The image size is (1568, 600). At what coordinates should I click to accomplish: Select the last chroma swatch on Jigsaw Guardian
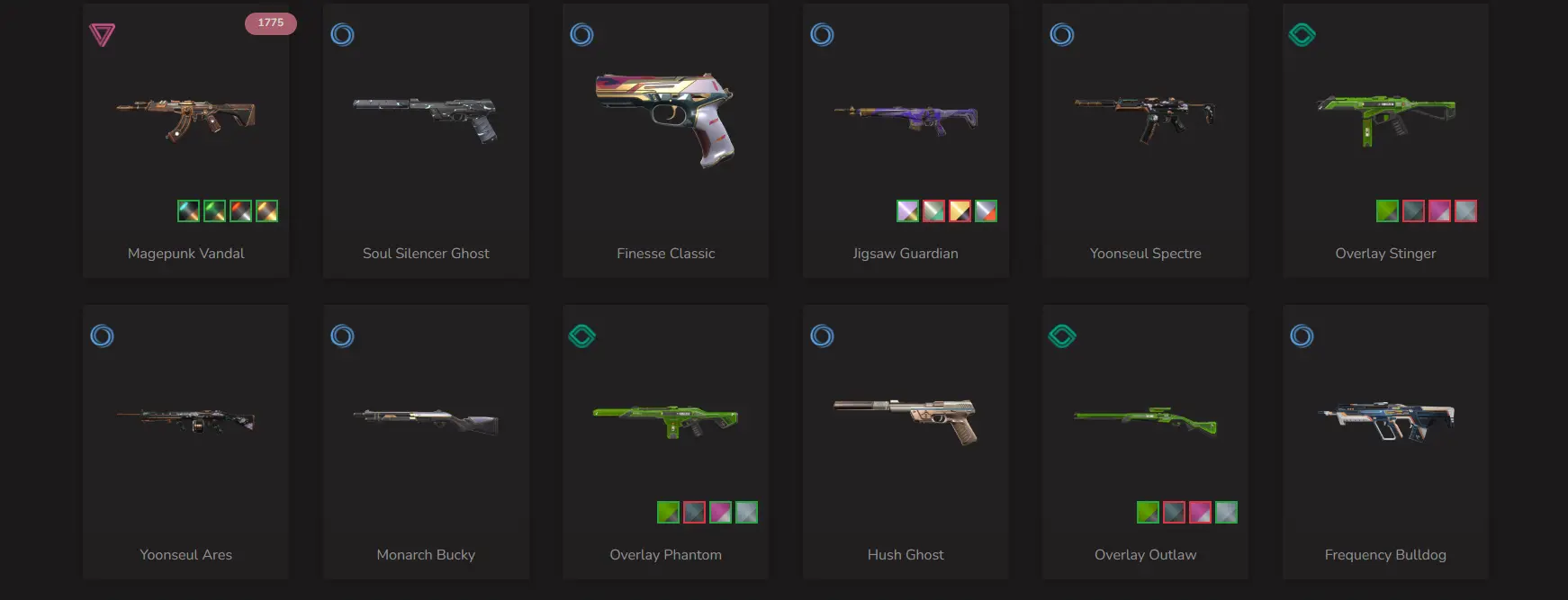click(986, 211)
